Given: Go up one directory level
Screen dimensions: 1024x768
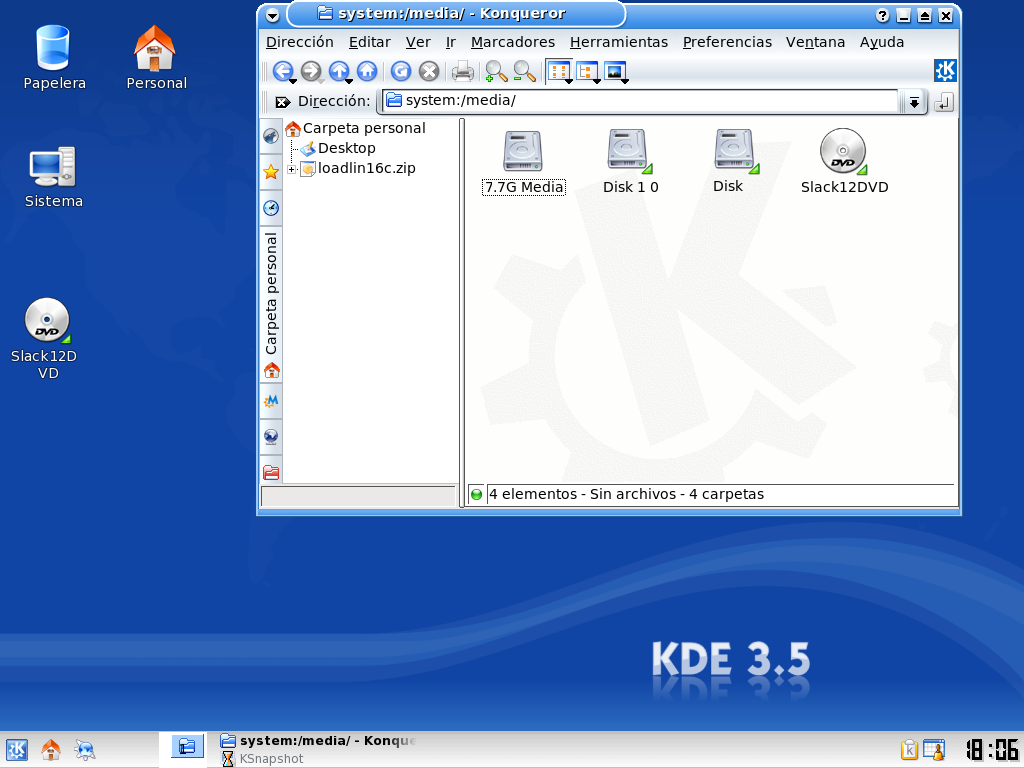Looking at the screenshot, I should (338, 71).
